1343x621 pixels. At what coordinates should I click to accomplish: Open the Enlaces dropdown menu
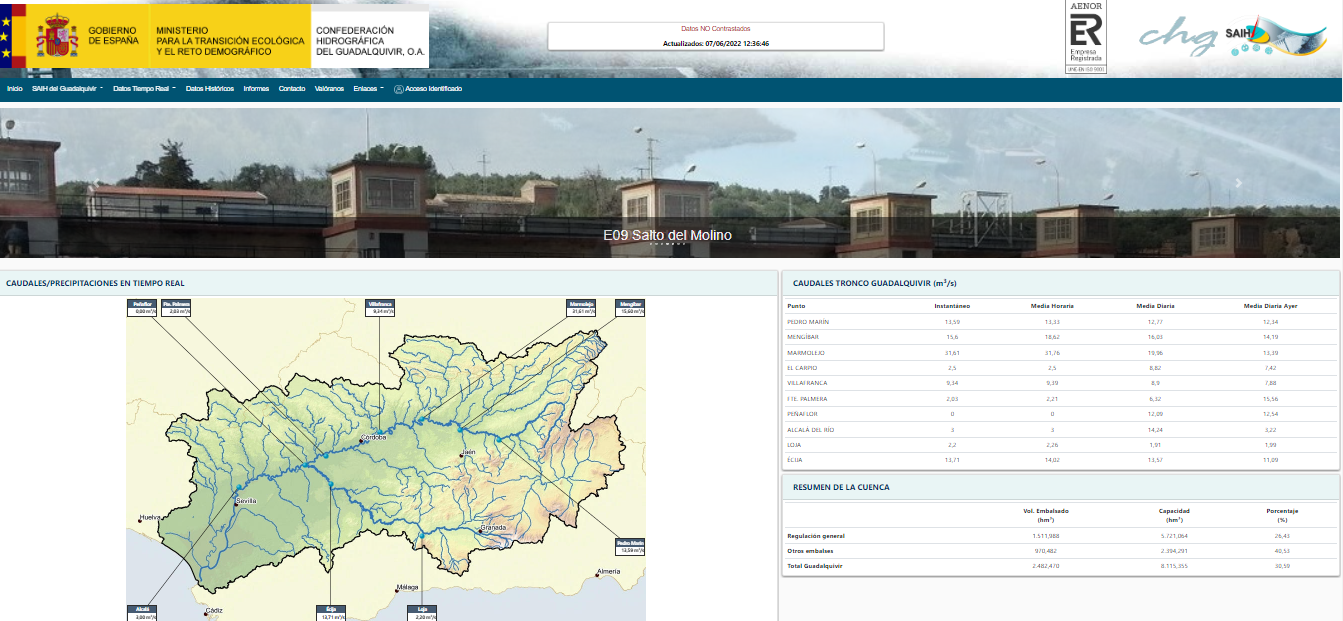368,89
